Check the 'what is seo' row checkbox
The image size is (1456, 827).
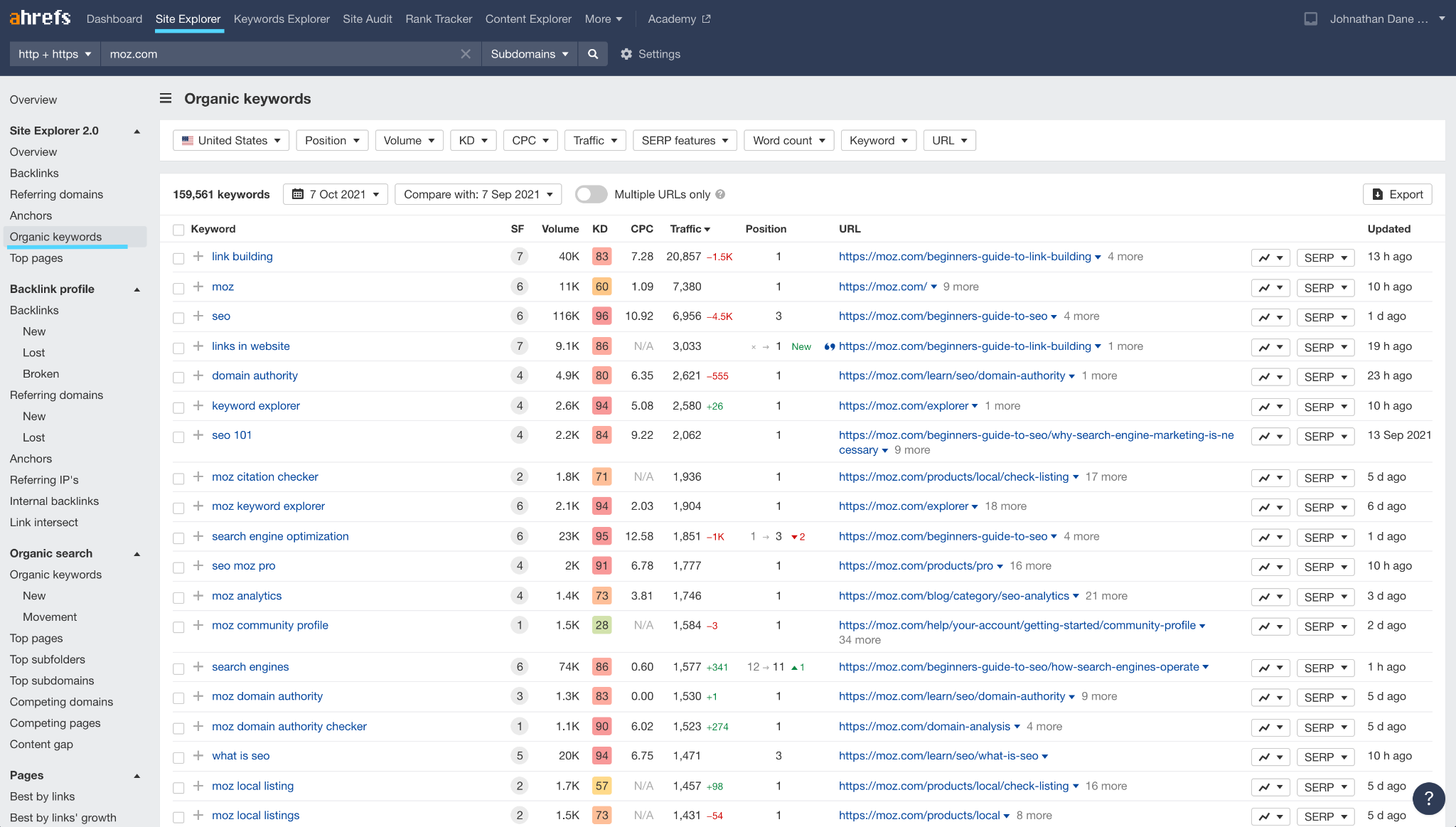178,758
